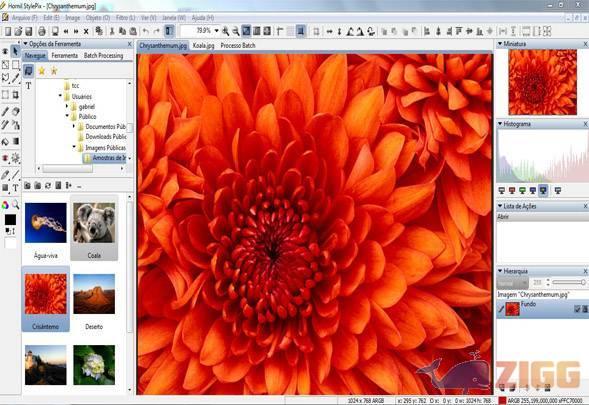This screenshot has width=589, height=405.
Task: Click the refresh icon above thumbnails
Action: pyautogui.click(x=48, y=186)
